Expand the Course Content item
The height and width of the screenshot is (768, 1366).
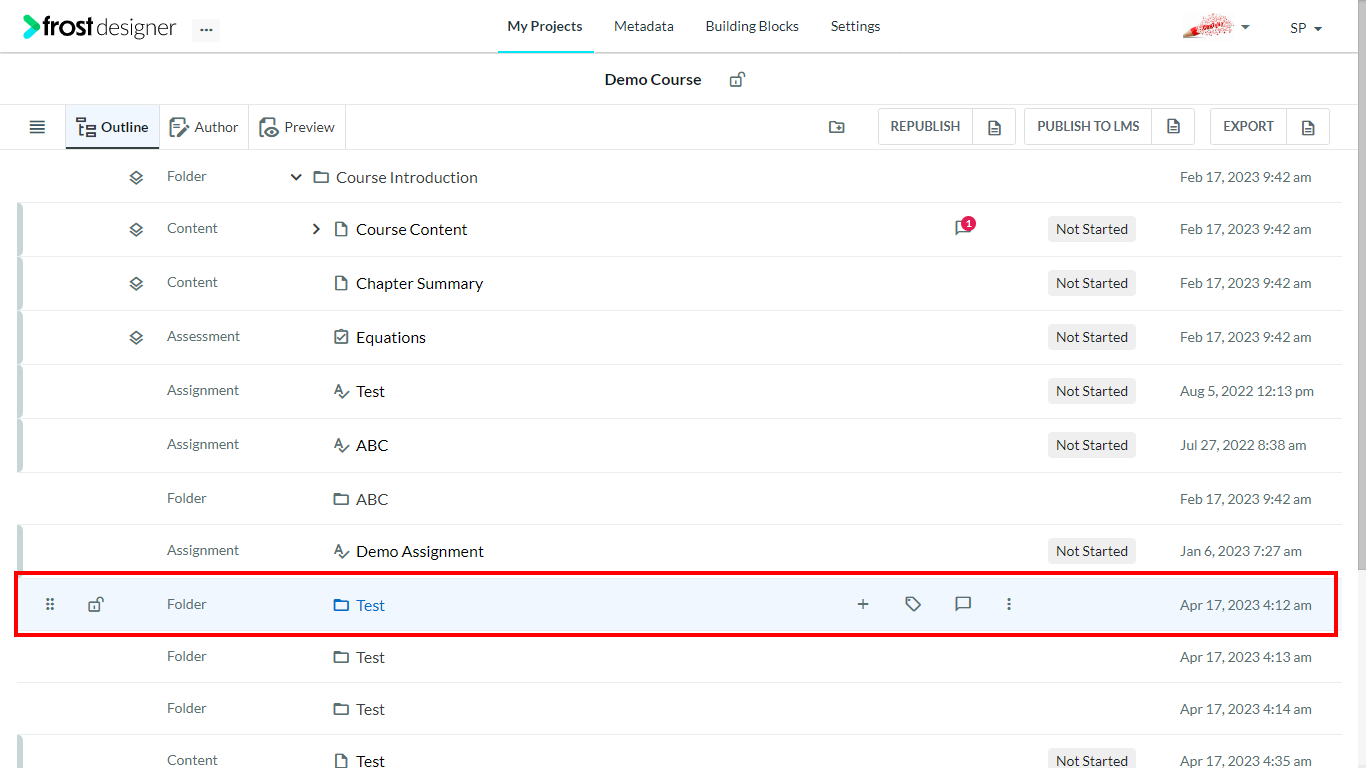316,229
